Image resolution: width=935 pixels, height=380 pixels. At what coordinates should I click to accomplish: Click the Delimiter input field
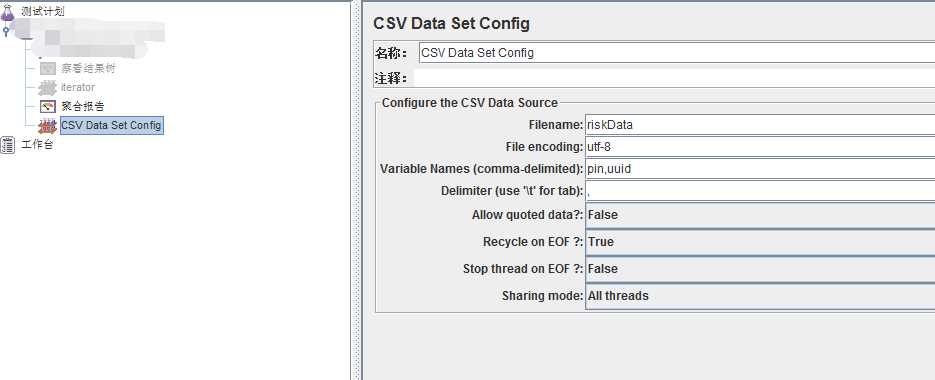click(760, 191)
